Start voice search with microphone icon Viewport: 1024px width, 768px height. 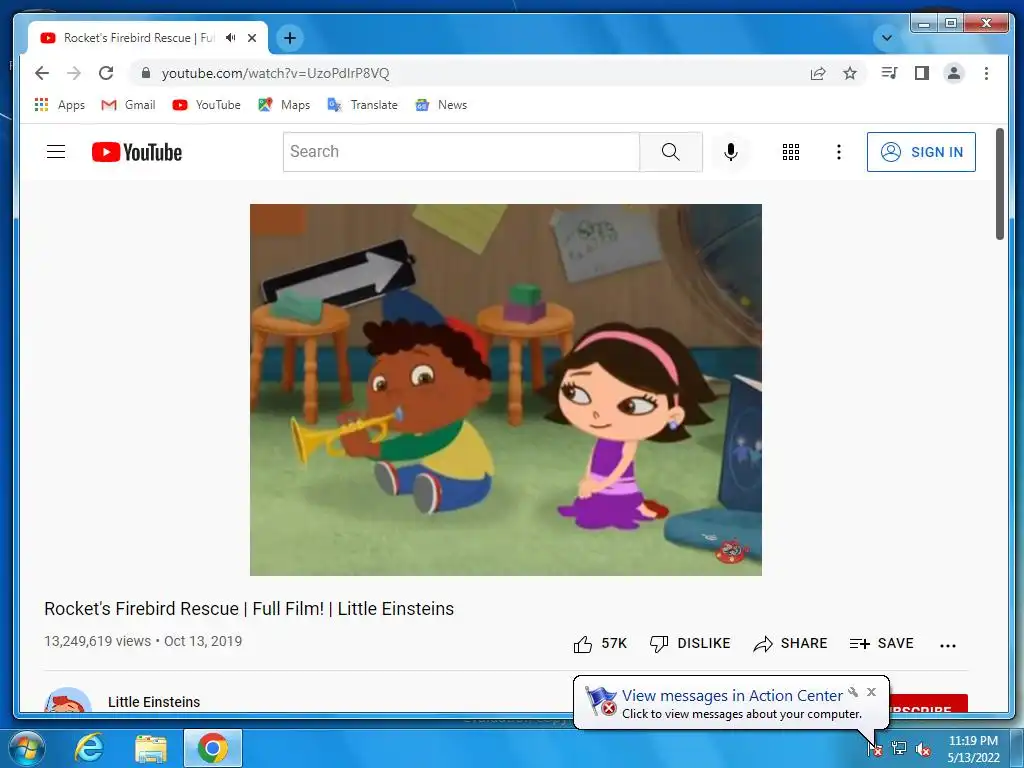tap(731, 152)
